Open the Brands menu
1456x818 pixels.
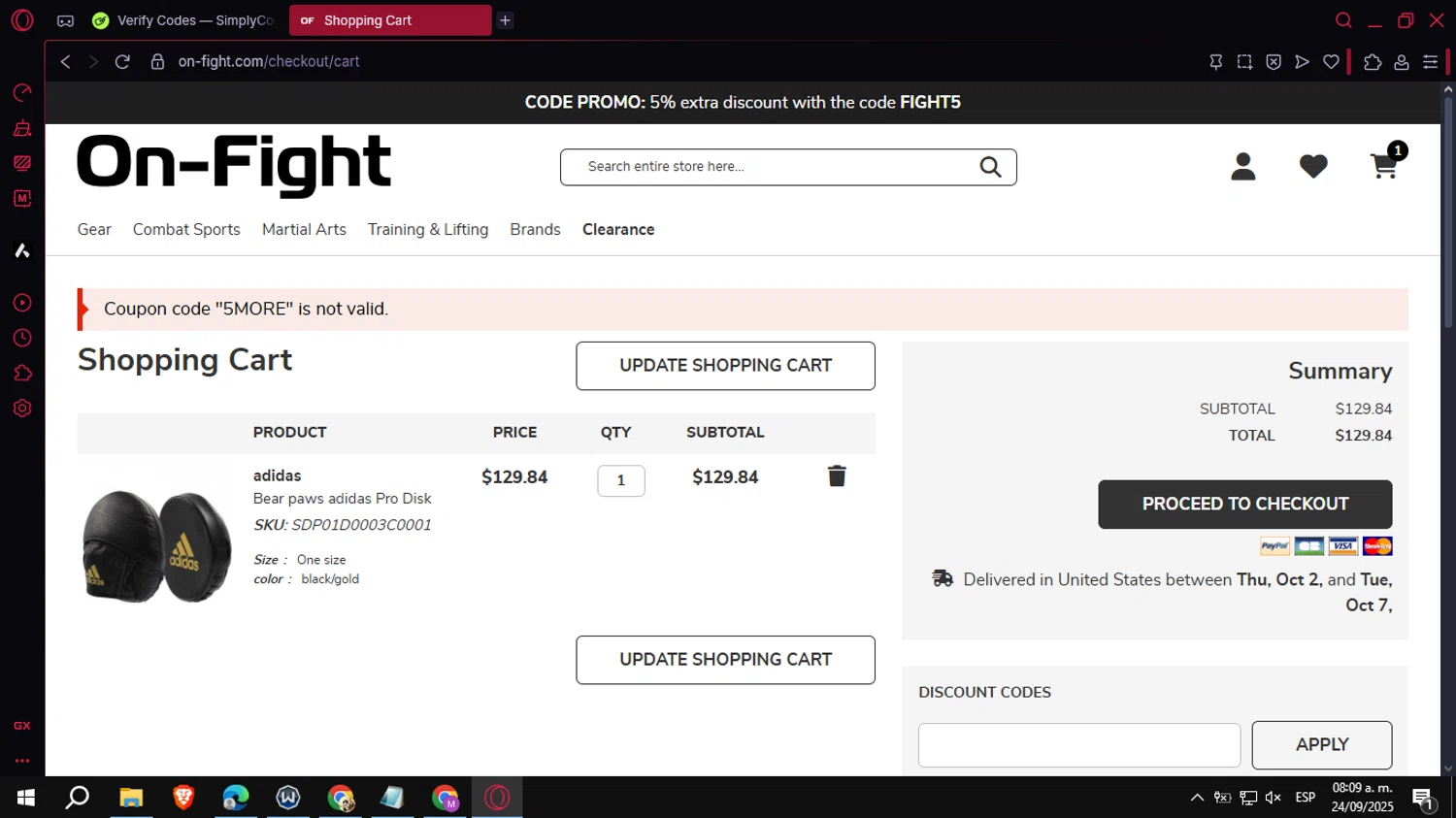(535, 229)
